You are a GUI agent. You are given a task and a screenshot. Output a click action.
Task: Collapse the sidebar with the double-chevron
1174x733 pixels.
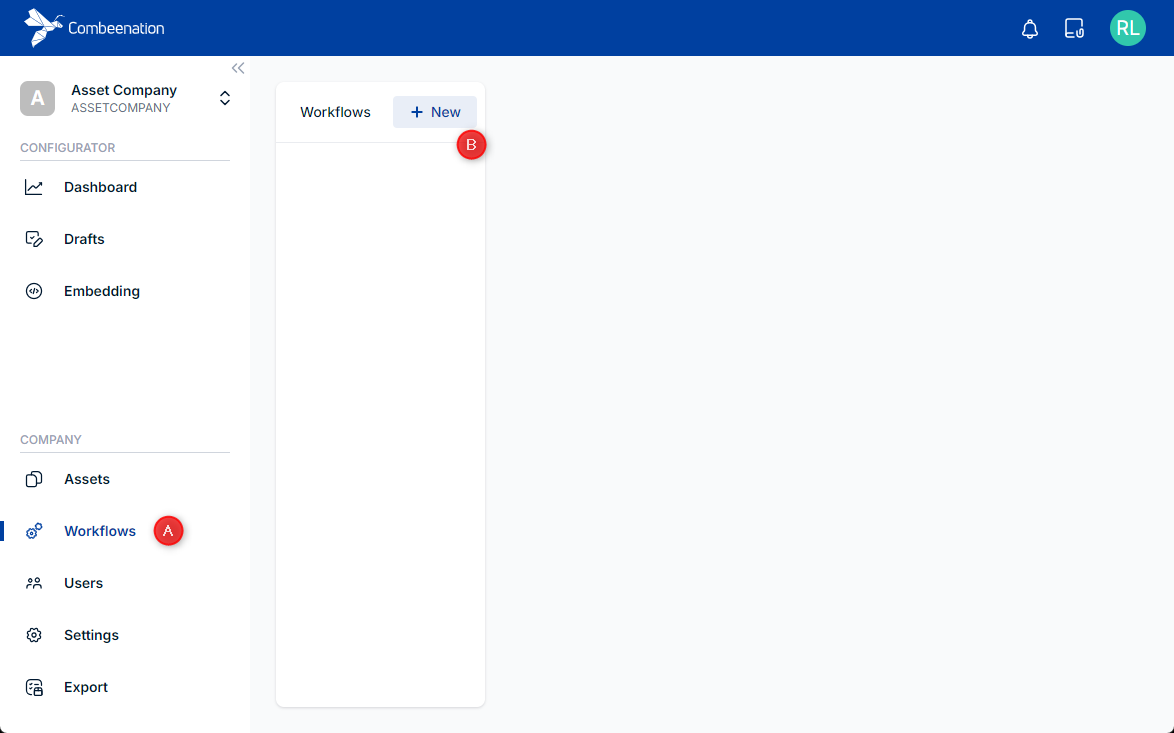[x=238, y=68]
